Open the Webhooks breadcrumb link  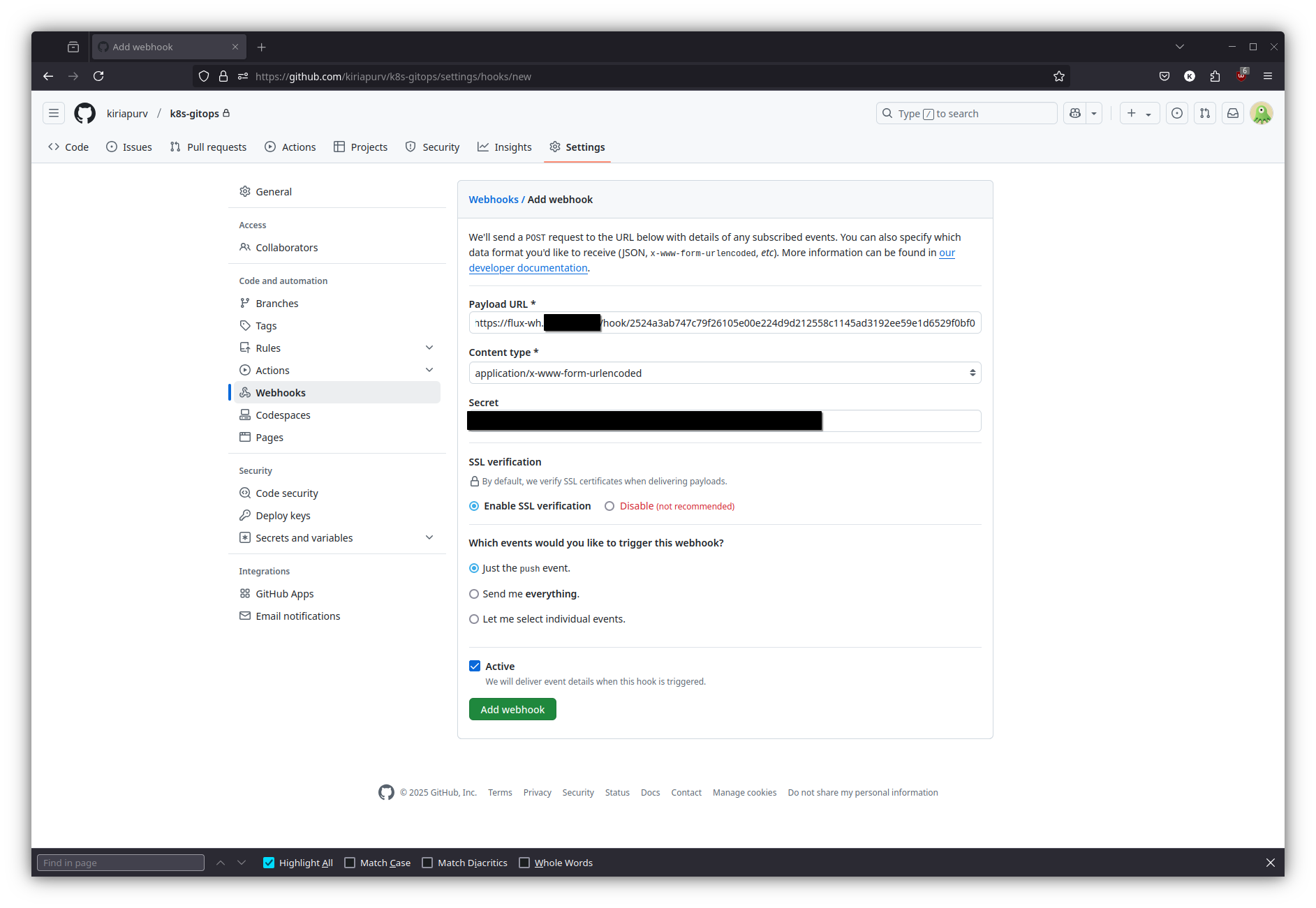click(x=494, y=200)
